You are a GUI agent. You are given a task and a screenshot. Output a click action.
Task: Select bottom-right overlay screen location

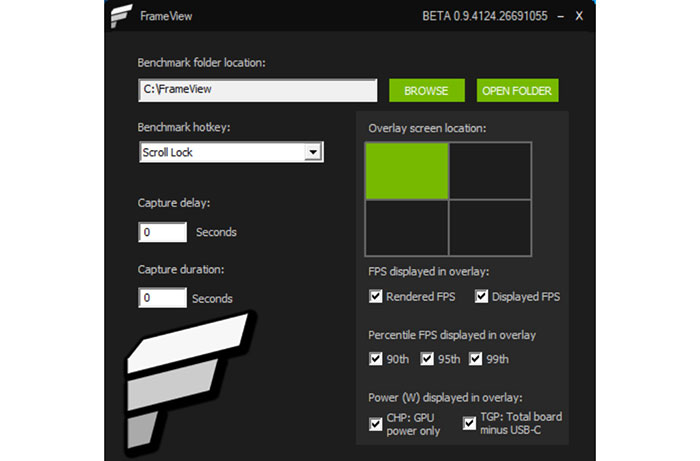coord(490,228)
